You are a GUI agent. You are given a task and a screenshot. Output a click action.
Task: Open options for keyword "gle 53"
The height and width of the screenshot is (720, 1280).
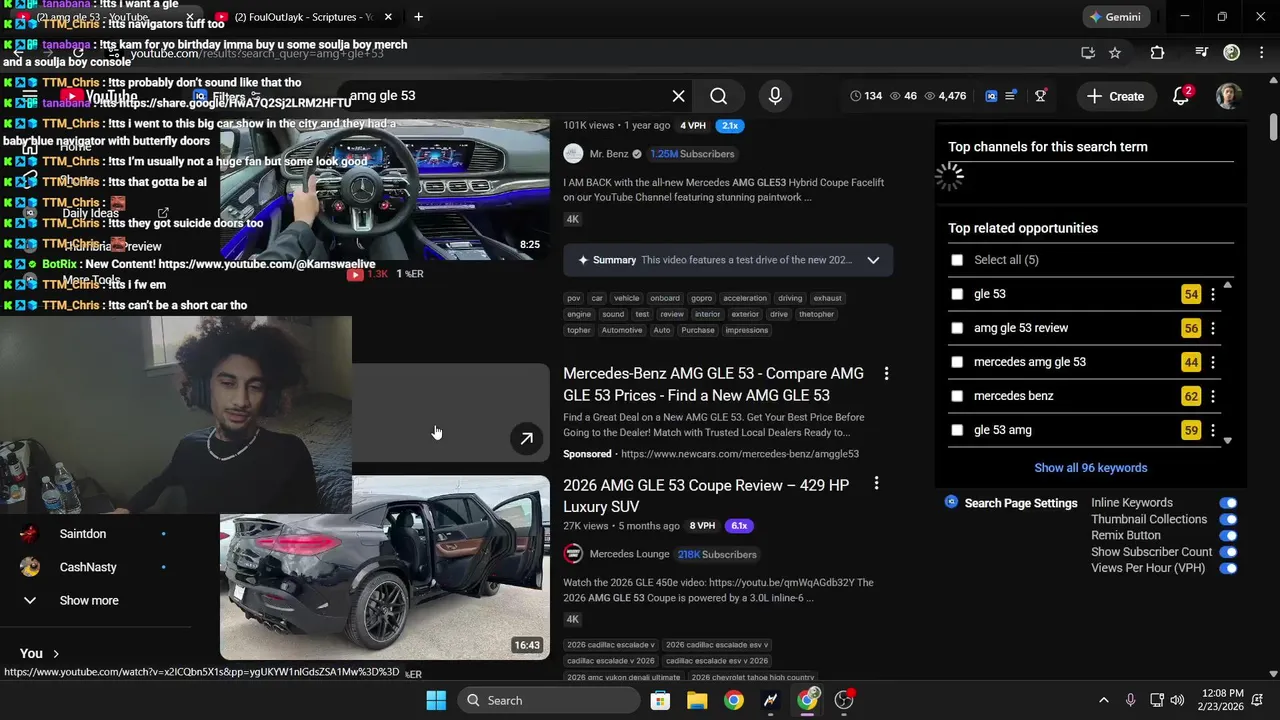(x=1213, y=294)
